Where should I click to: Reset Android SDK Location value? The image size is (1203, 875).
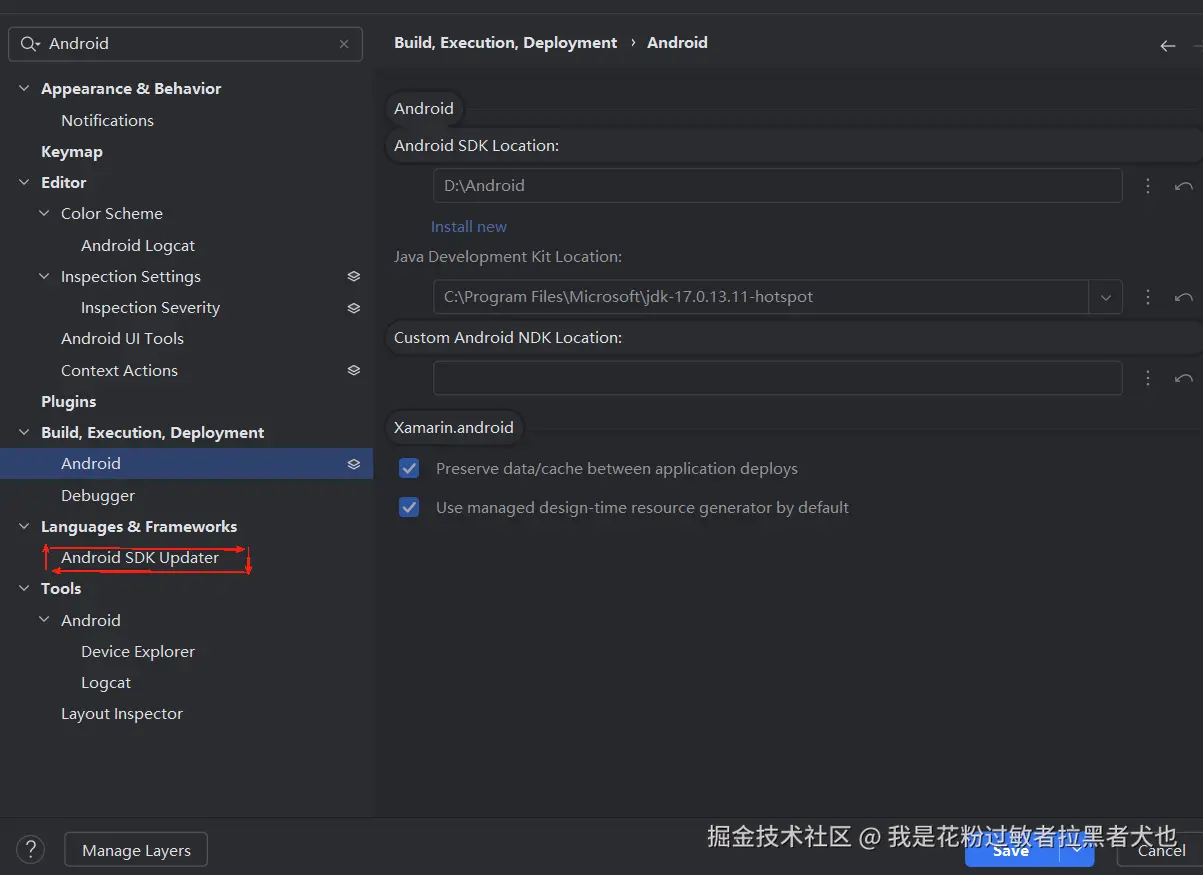click(1184, 186)
